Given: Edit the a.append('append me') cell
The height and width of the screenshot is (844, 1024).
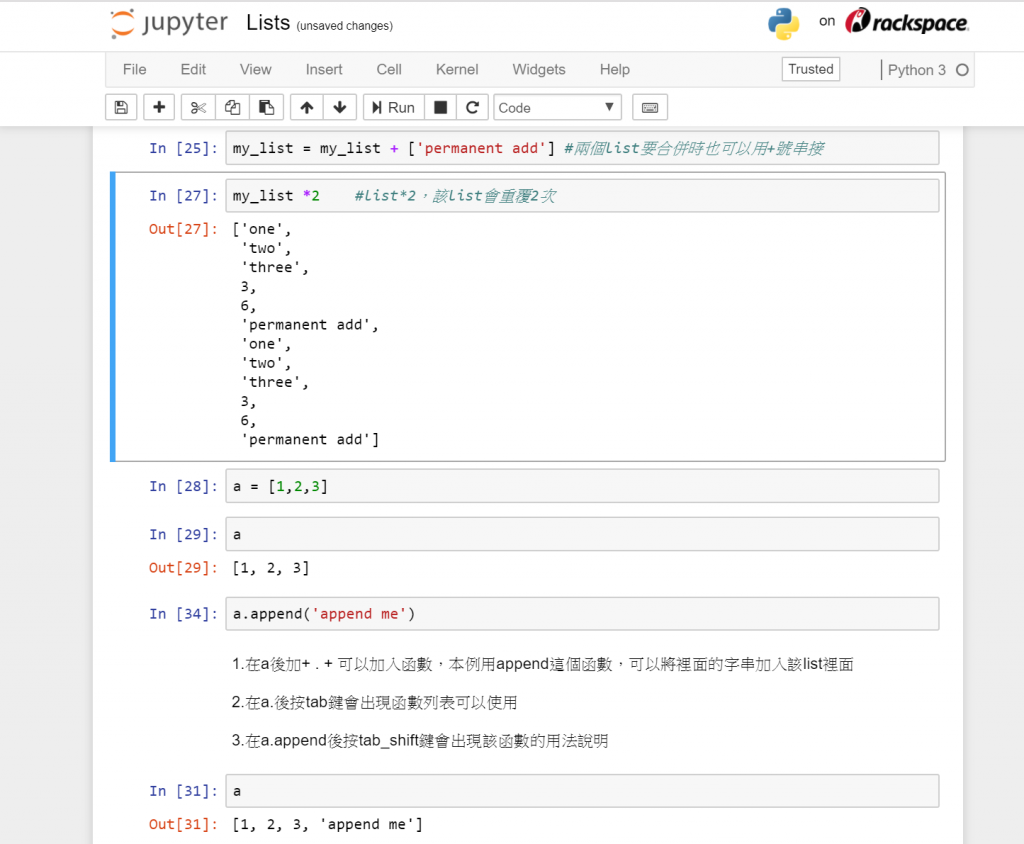Looking at the screenshot, I should tap(582, 614).
